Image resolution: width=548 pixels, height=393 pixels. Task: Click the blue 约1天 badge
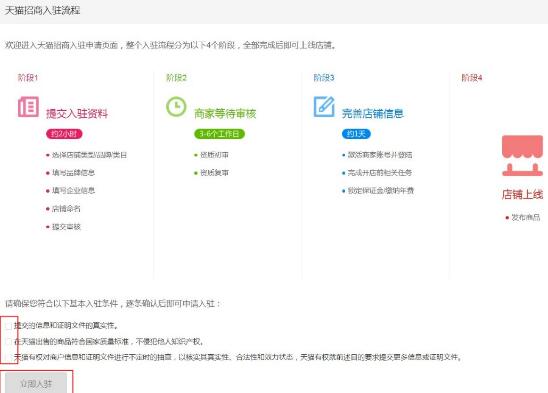click(x=356, y=134)
